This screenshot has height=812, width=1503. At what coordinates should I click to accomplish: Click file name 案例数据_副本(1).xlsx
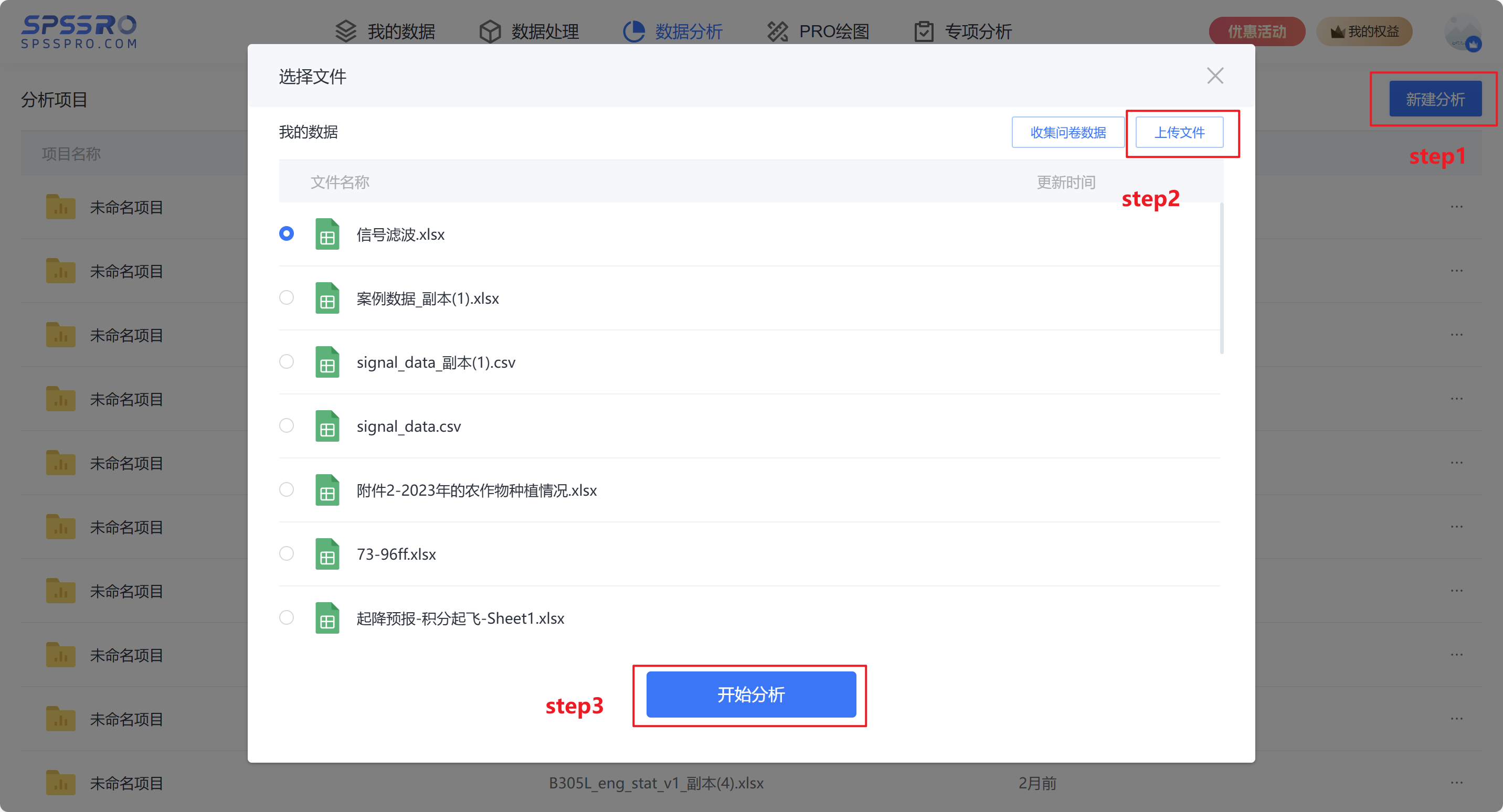(428, 298)
